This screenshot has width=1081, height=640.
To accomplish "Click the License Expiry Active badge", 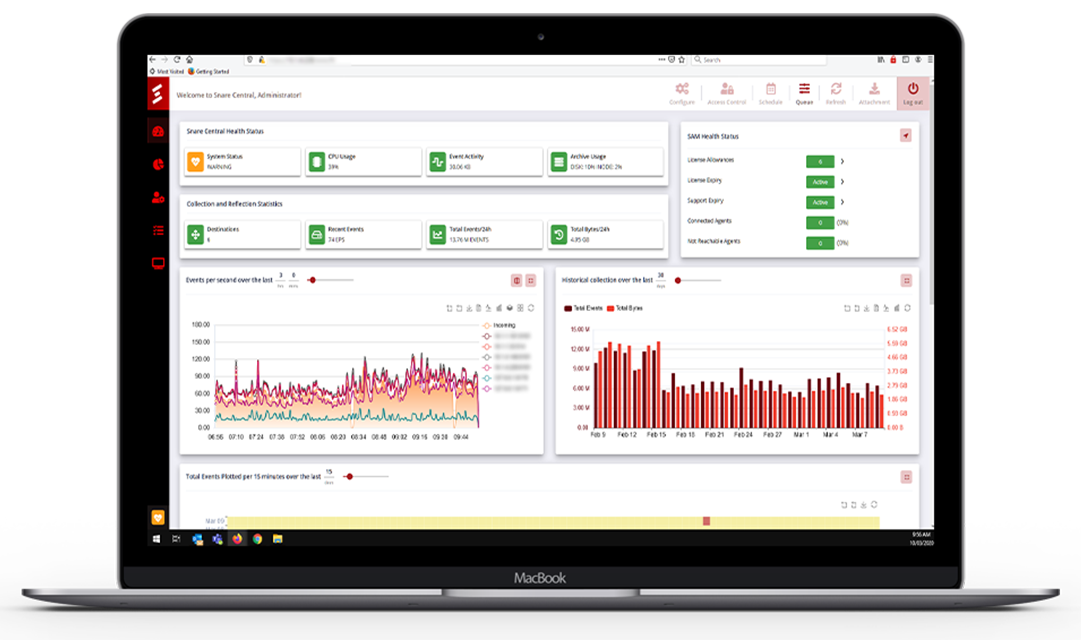I will click(820, 181).
